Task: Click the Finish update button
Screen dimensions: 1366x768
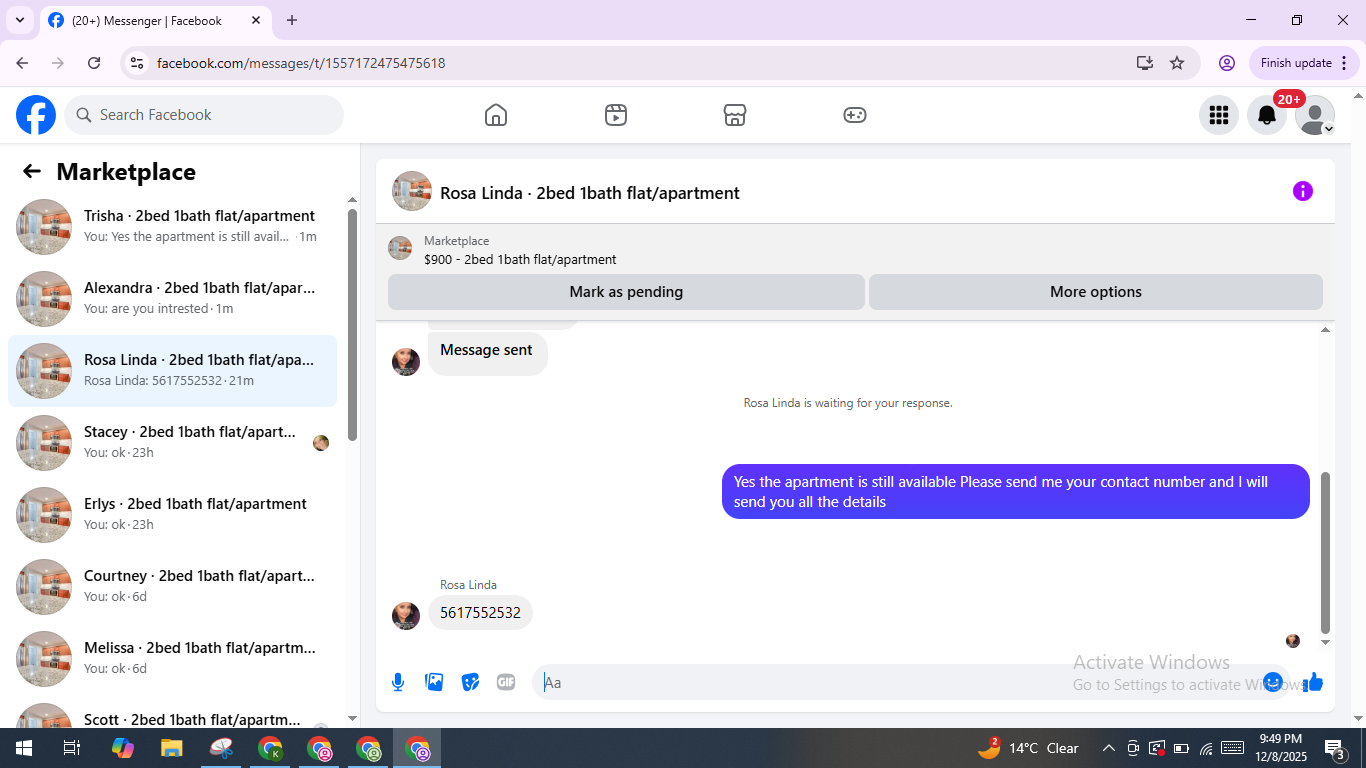Action: pos(1305,63)
